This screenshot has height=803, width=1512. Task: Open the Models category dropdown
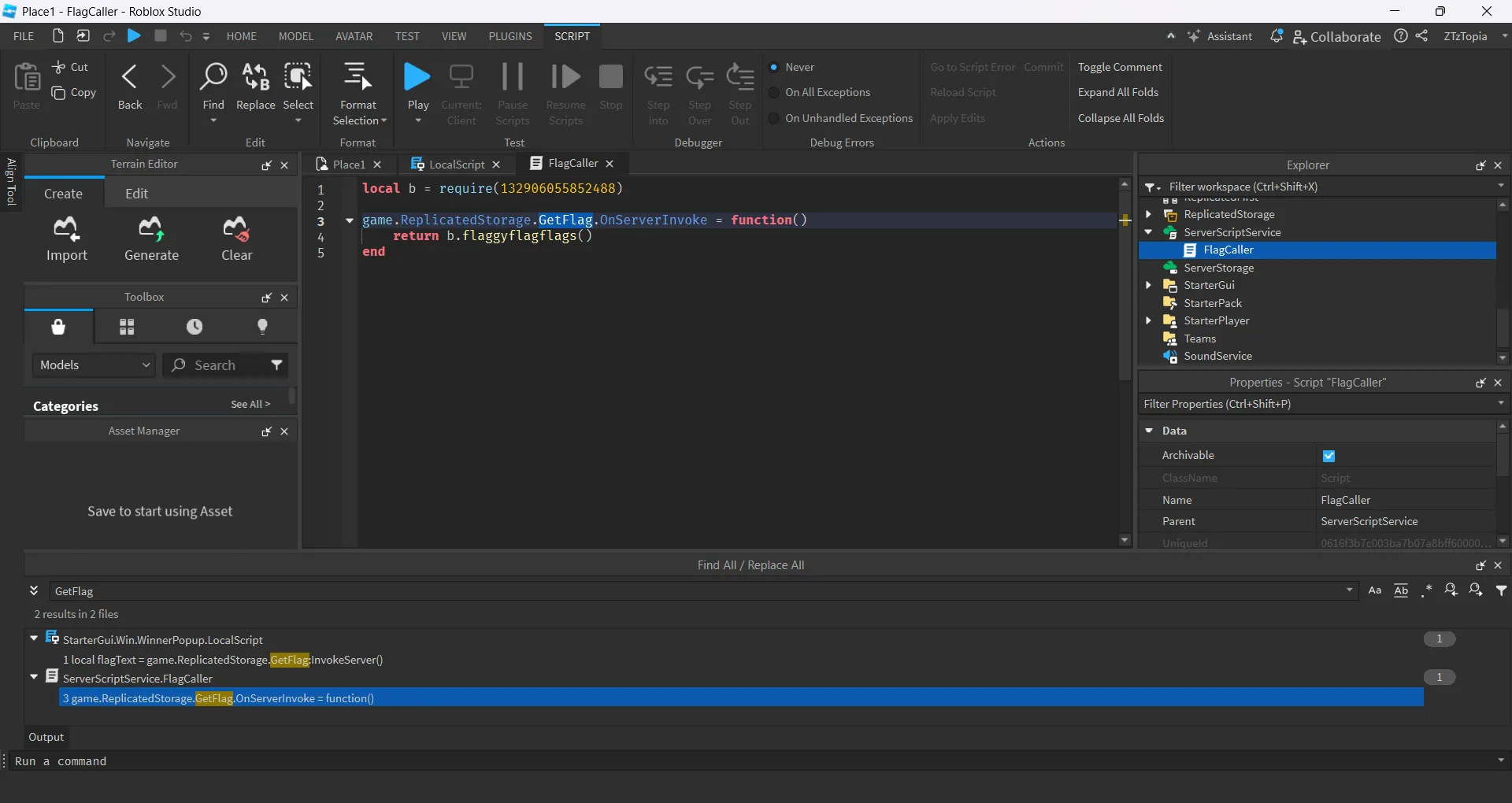tap(94, 365)
